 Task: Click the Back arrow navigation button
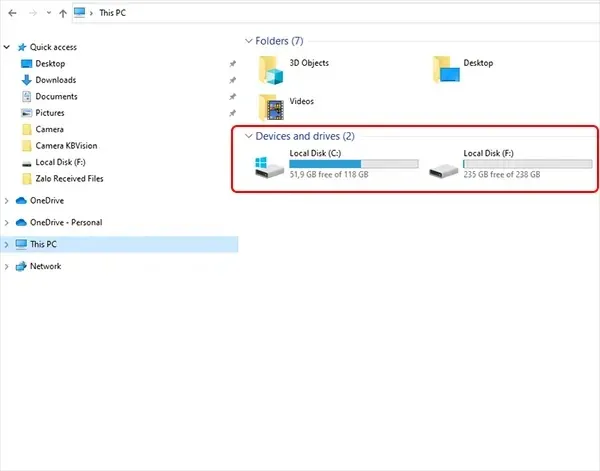(13, 15)
